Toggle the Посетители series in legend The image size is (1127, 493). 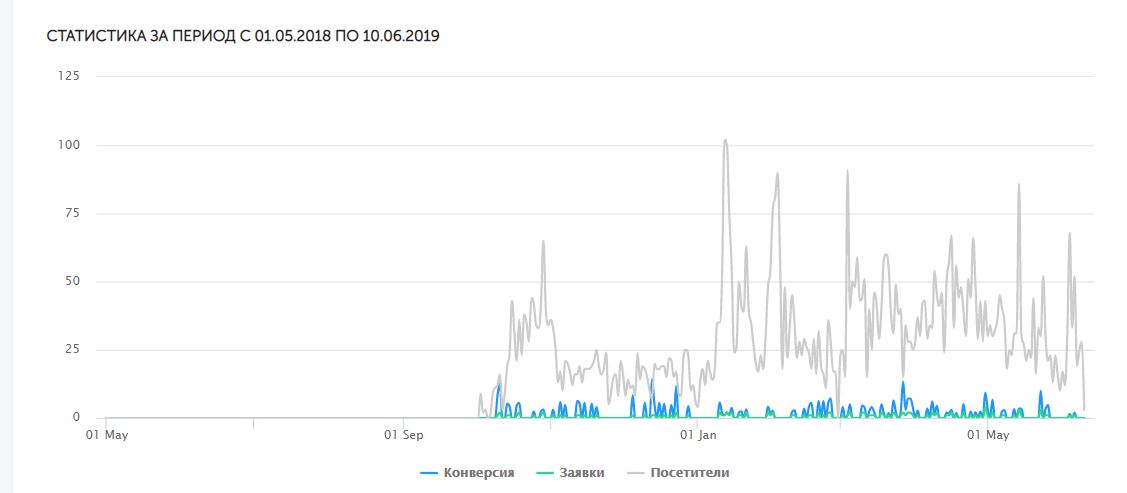coord(678,473)
